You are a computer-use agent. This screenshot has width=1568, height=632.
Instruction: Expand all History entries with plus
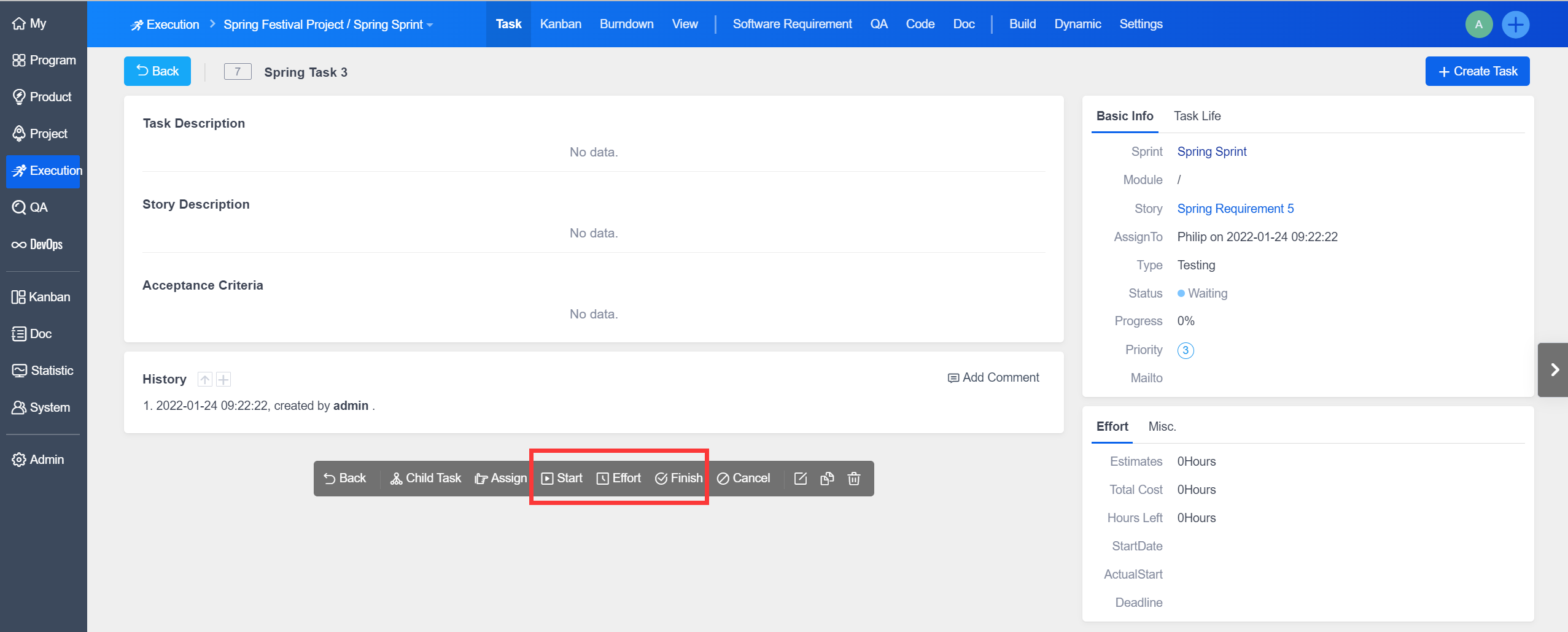click(223, 380)
